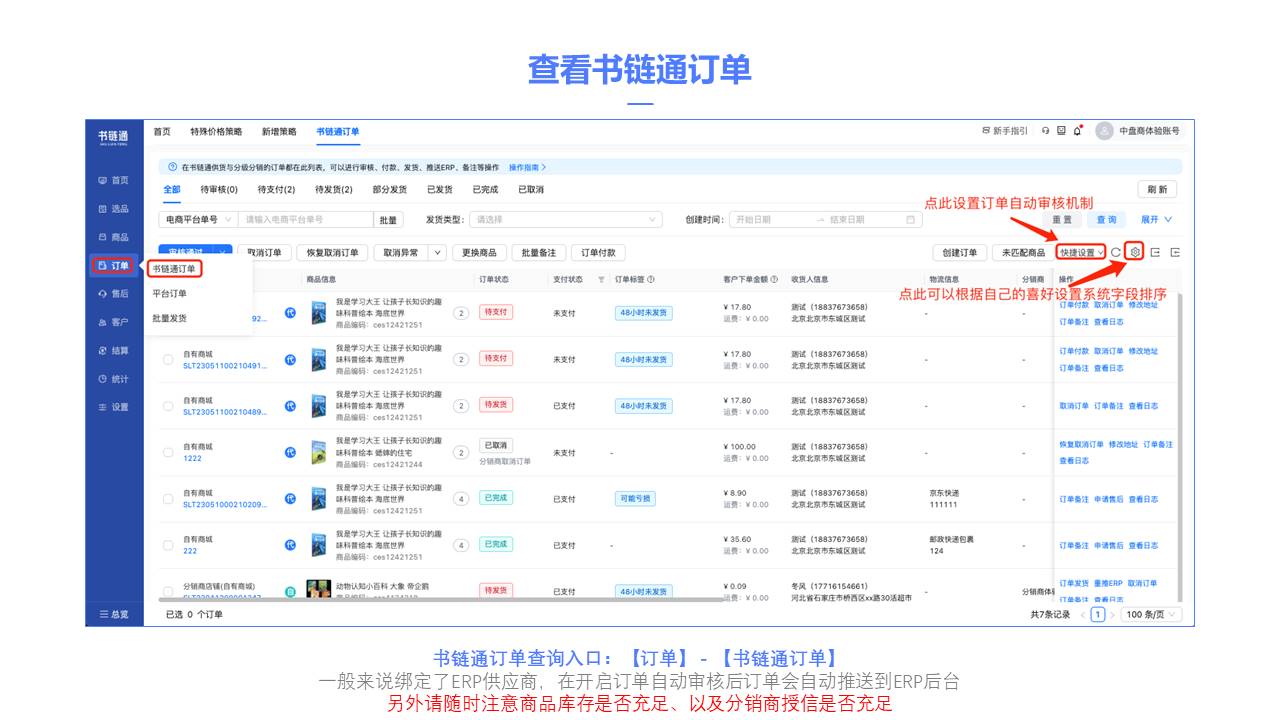Click the calendar icon in the date range

click(x=910, y=219)
